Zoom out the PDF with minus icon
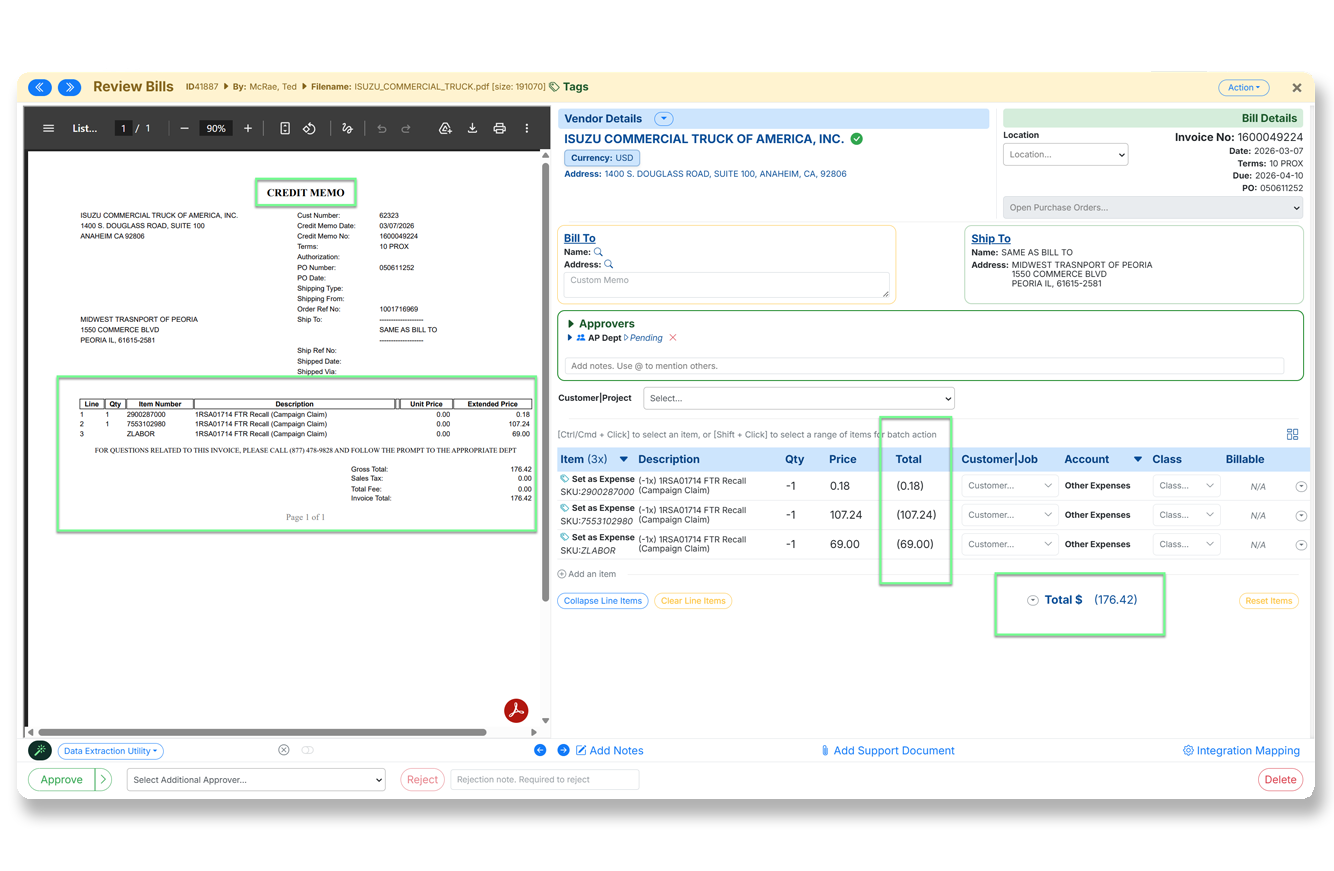This screenshot has height=871, width=1334. pos(184,128)
